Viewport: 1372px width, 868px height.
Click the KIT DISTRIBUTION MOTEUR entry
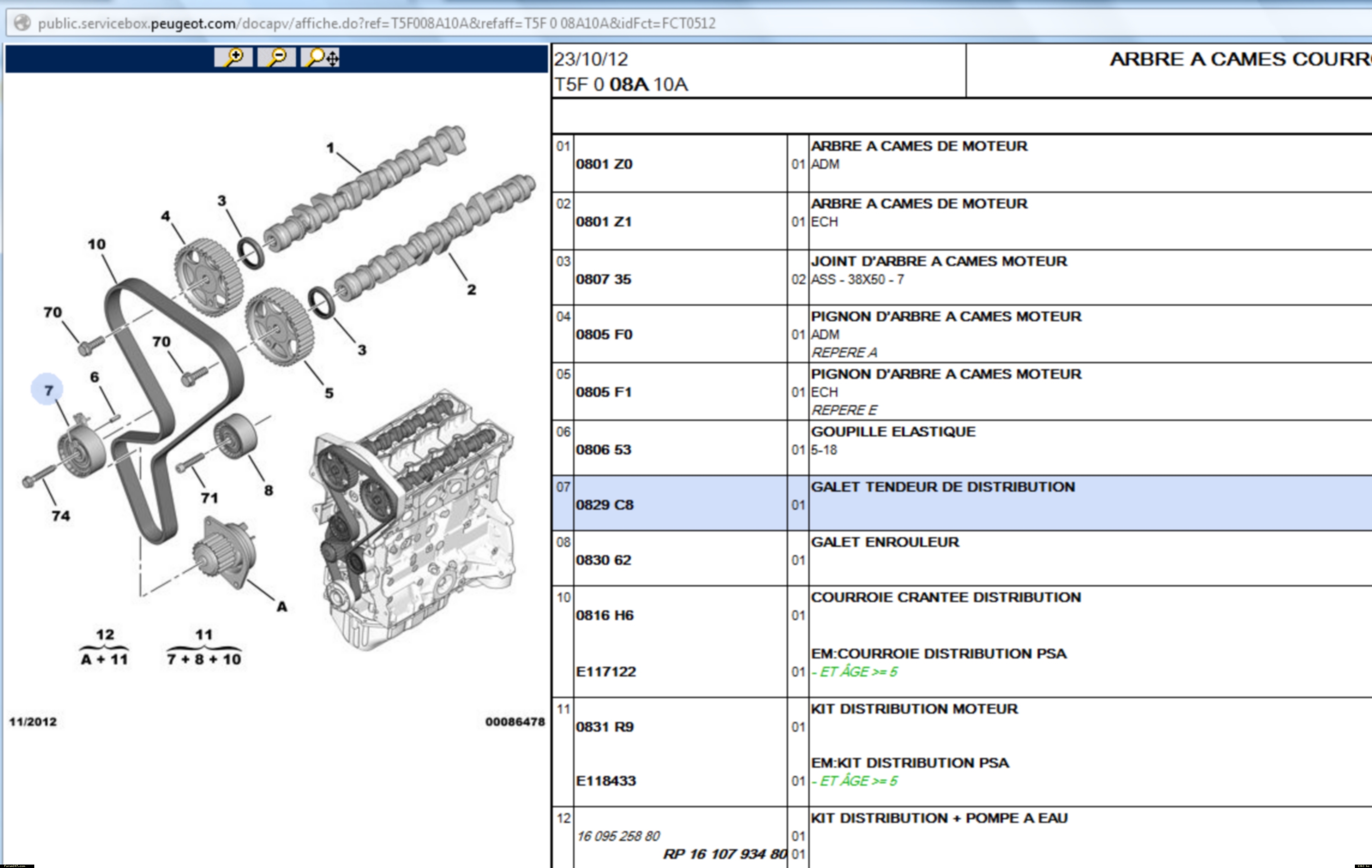(x=914, y=709)
